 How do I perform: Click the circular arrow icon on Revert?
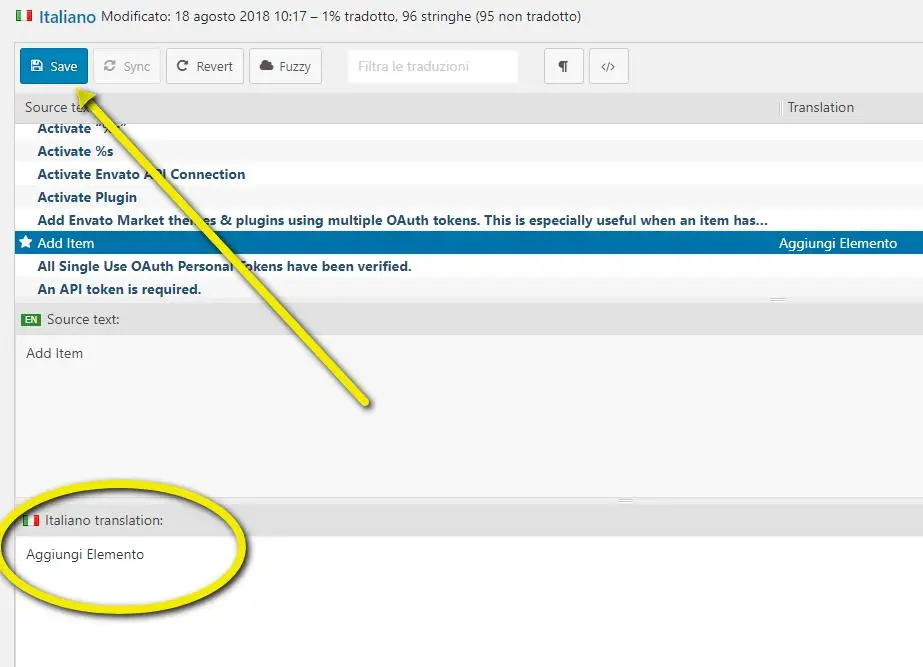pos(182,65)
